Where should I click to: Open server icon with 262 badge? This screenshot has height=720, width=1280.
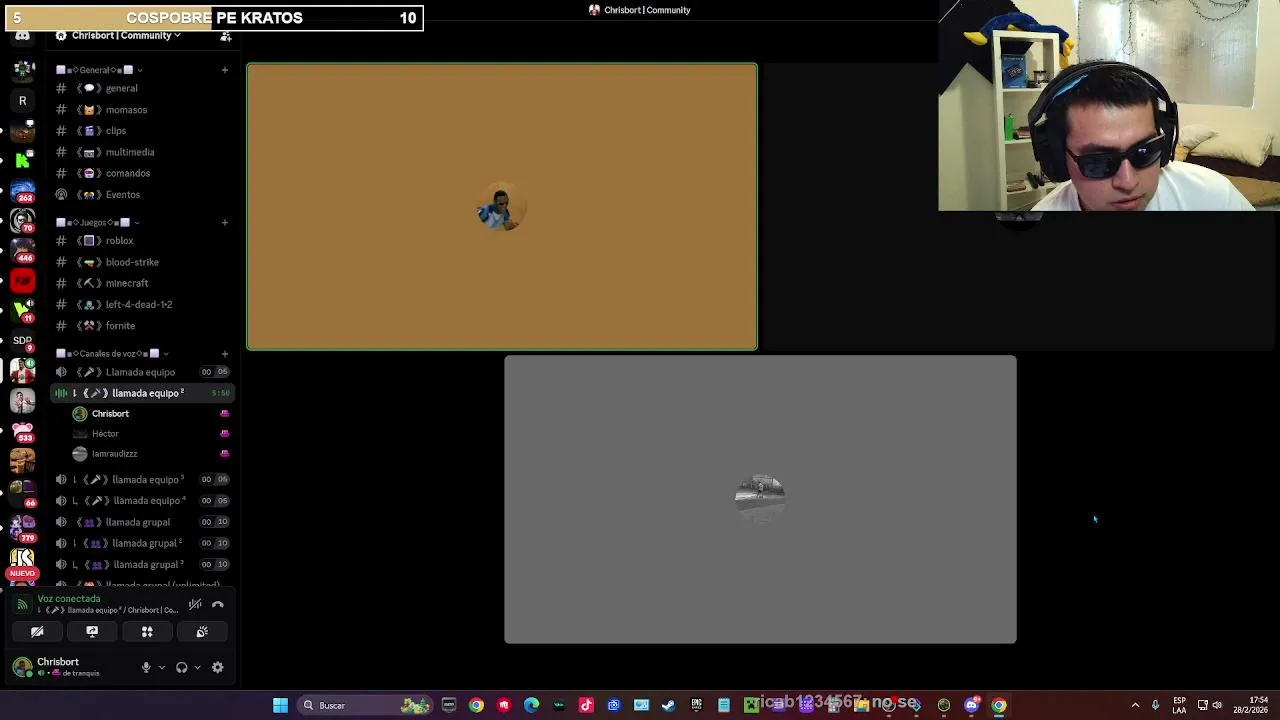(22, 191)
